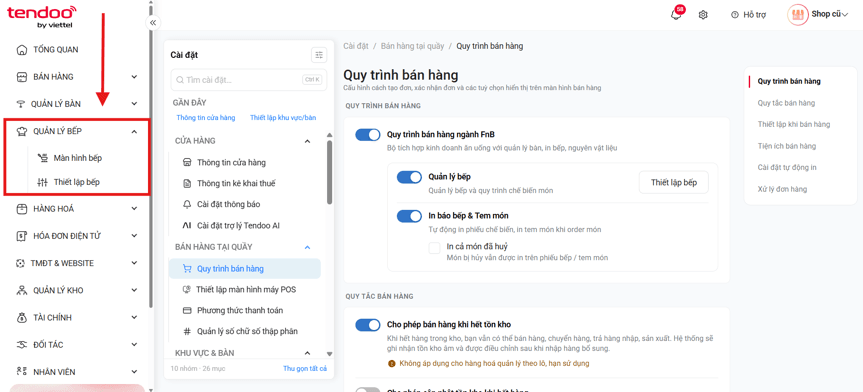
Task: Click the Thiết lập bếp button
Action: 674,183
